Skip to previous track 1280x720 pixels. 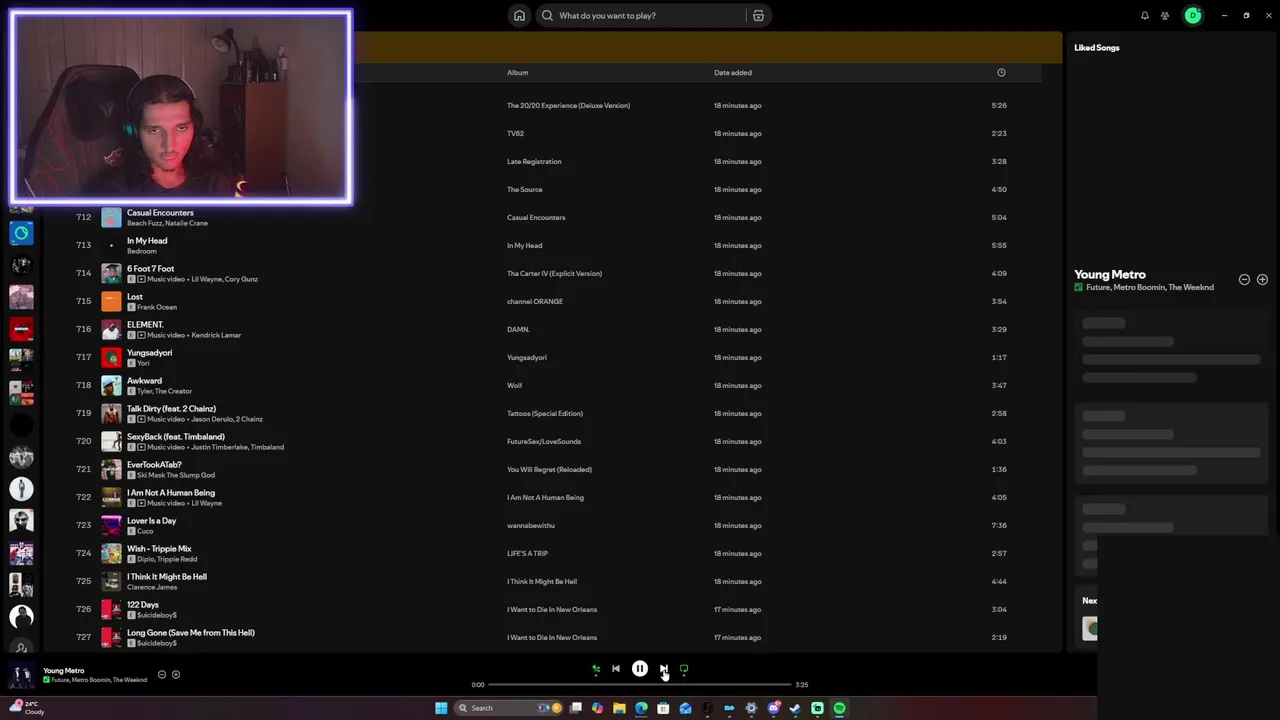point(616,669)
